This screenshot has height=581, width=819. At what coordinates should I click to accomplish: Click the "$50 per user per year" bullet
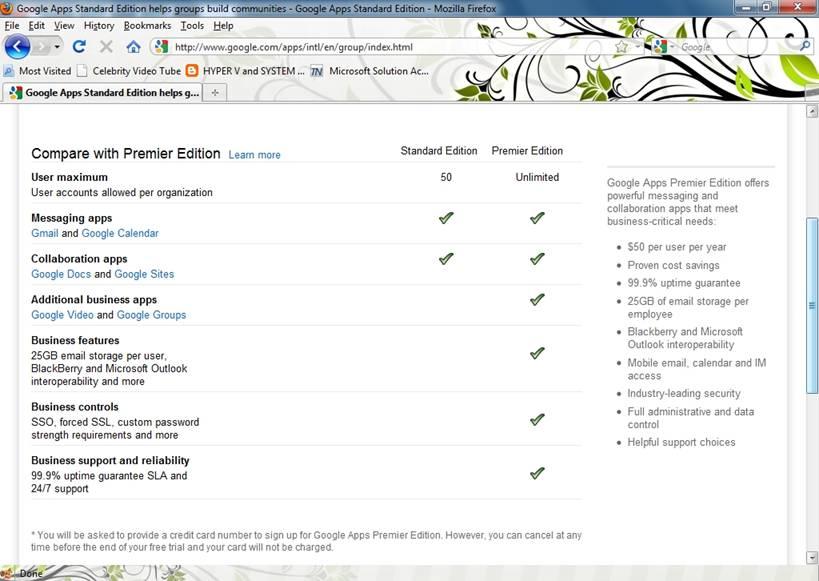(677, 247)
